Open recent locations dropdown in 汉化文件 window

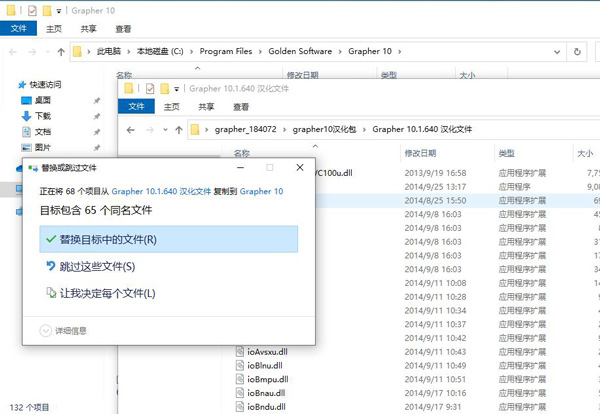tap(165, 130)
